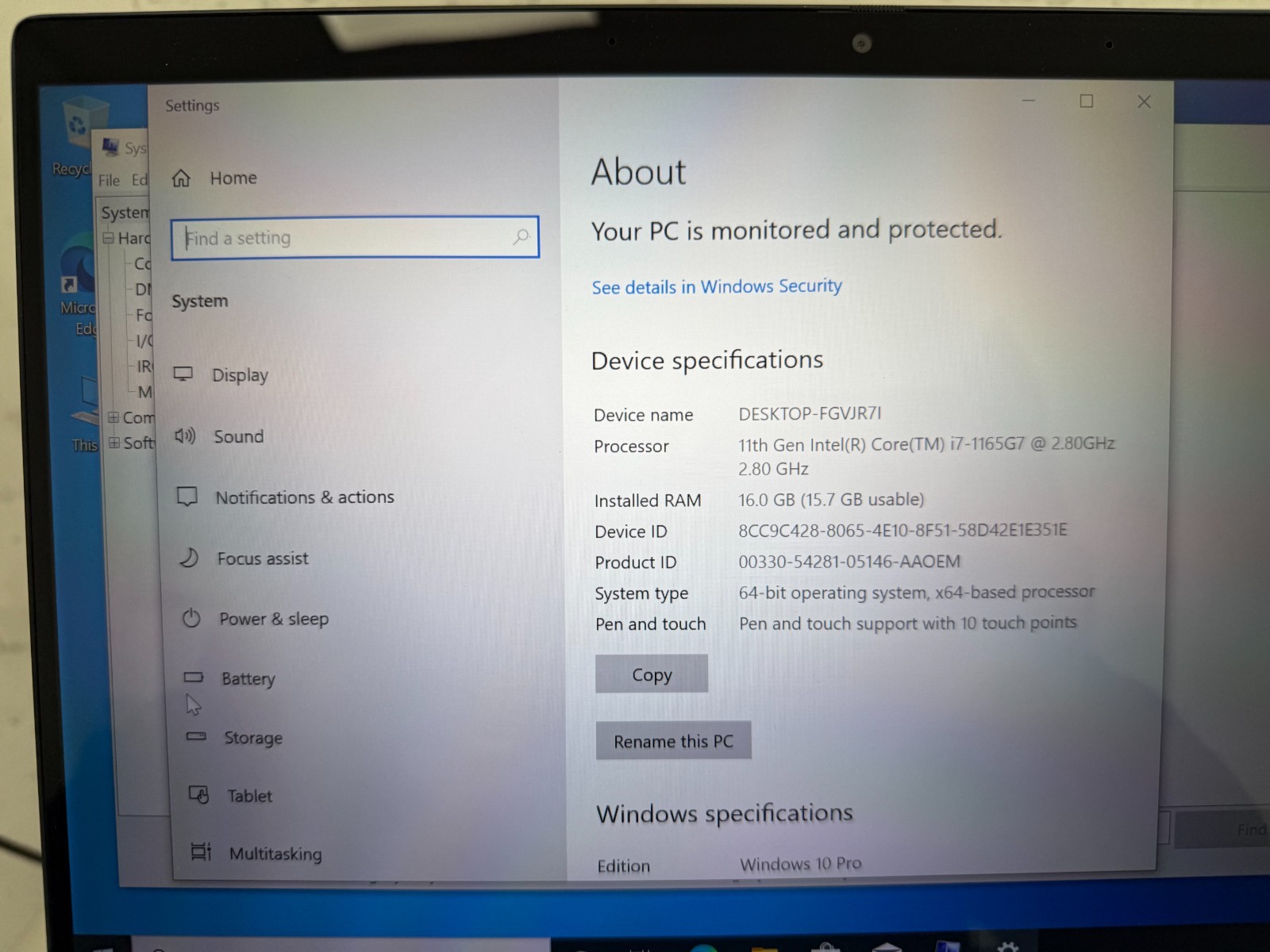
Task: Open Display settings from the sidebar
Action: click(221, 374)
